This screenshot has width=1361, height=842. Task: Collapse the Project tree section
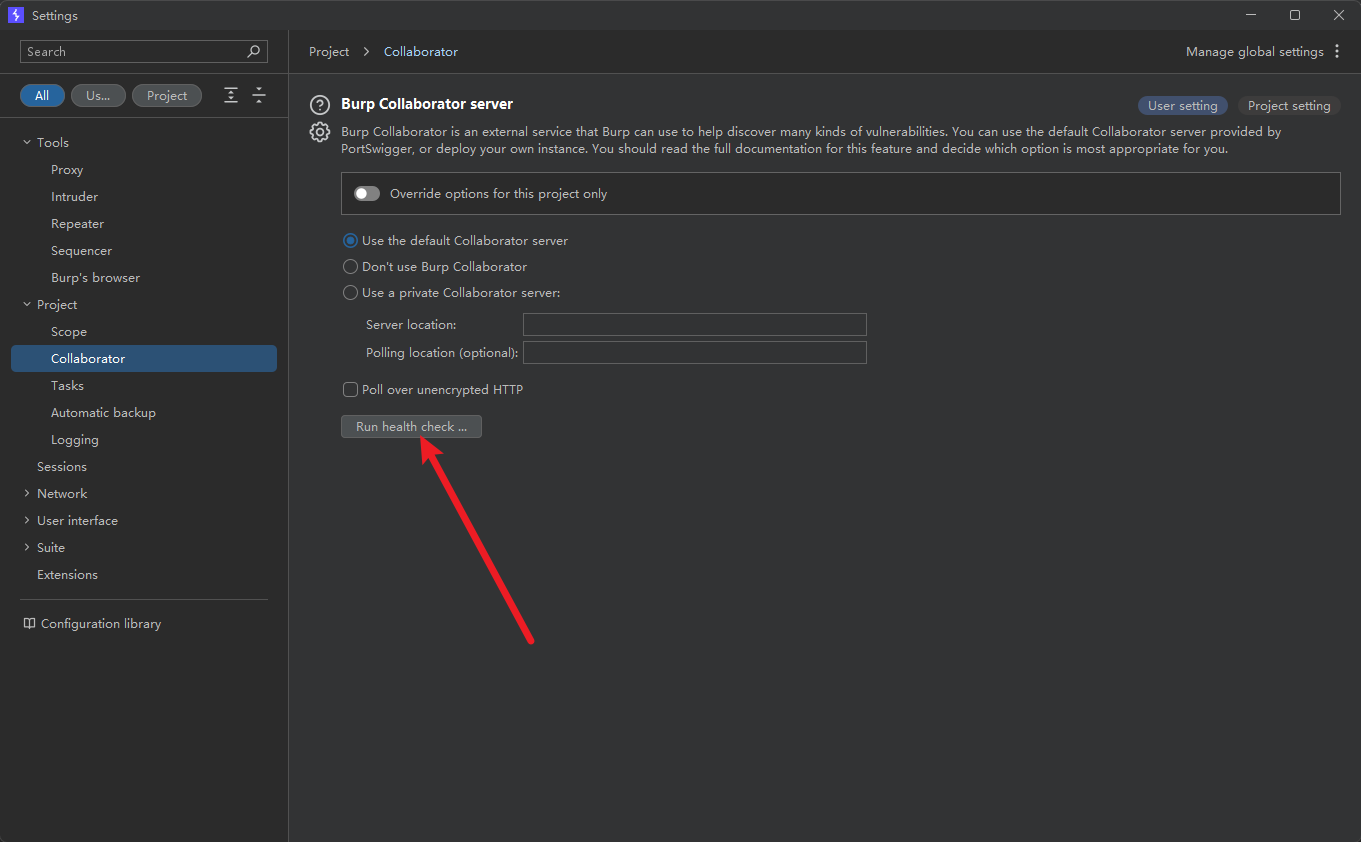point(27,305)
